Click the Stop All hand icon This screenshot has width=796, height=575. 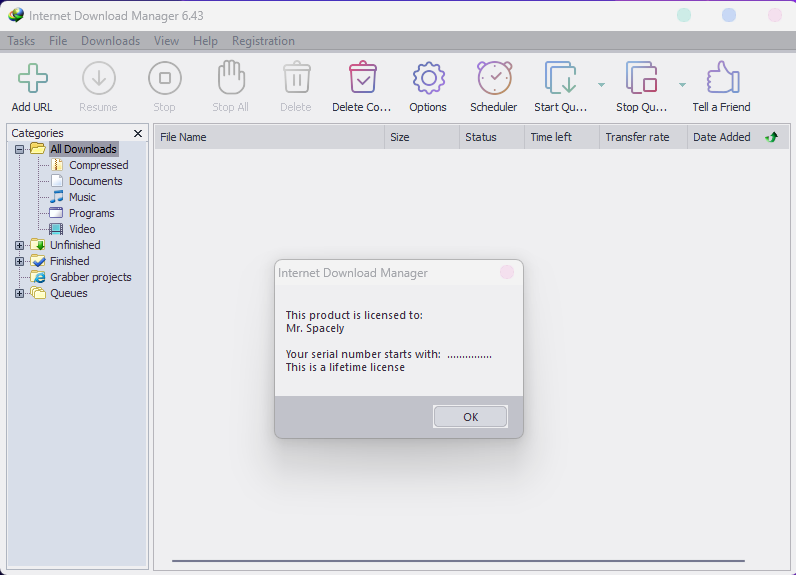(x=231, y=77)
